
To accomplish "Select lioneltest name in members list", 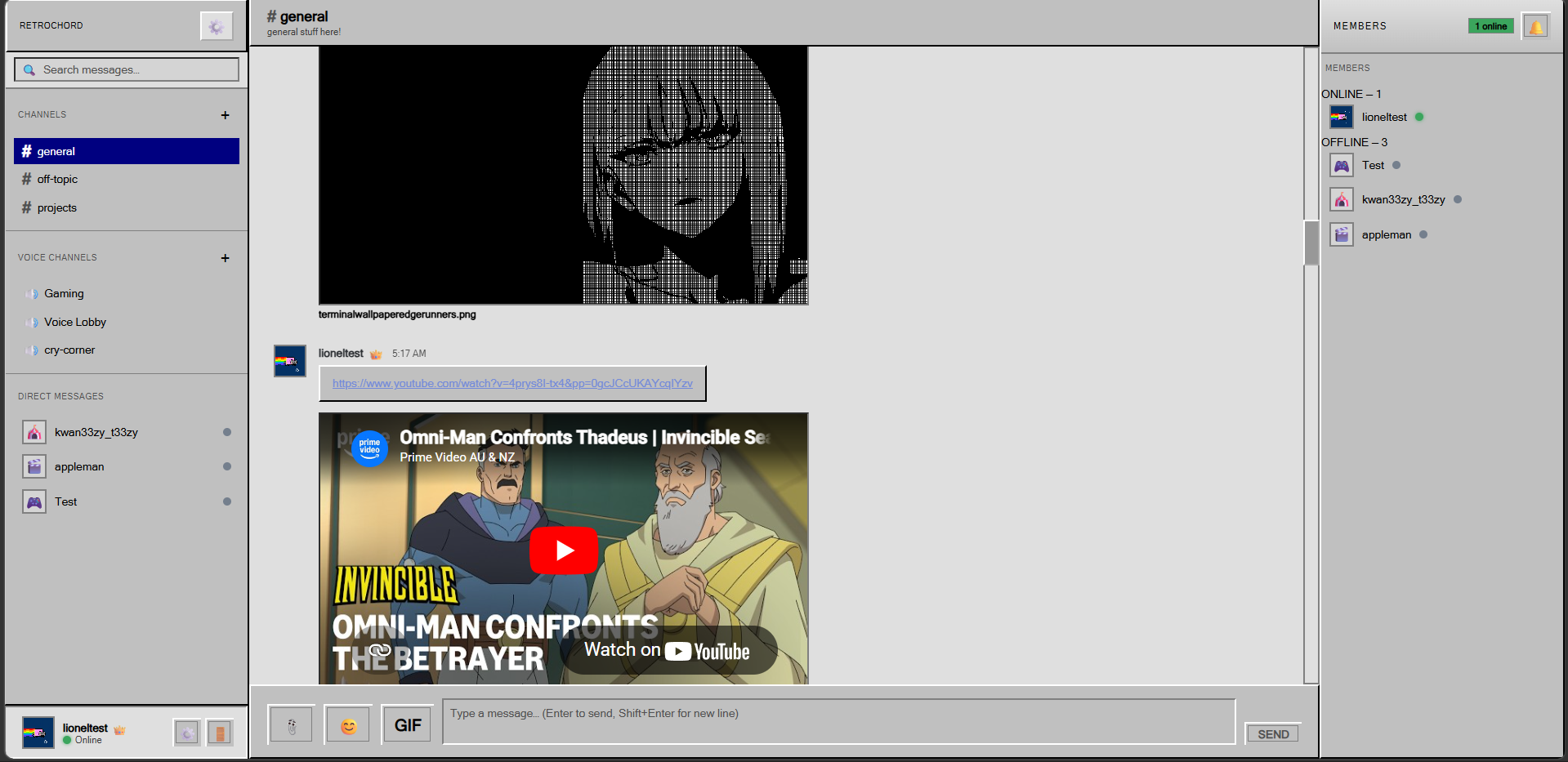I will click(1384, 117).
